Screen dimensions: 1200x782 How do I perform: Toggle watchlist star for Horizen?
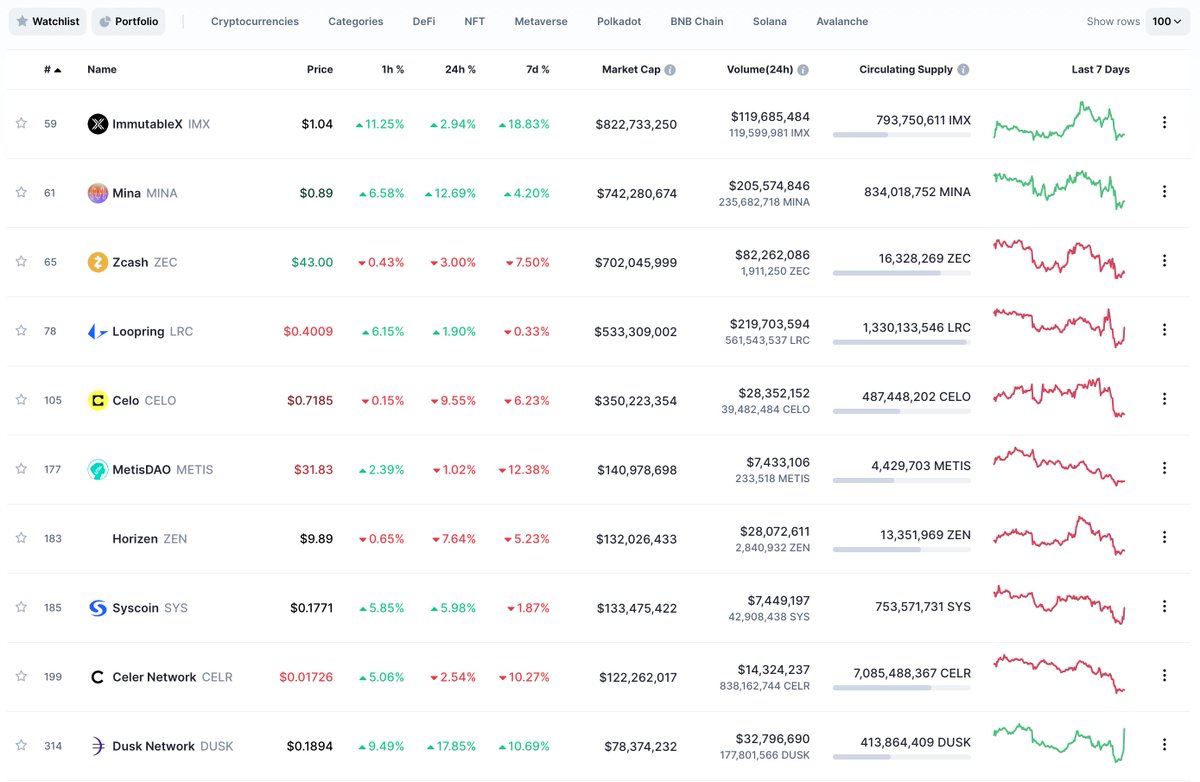21,537
